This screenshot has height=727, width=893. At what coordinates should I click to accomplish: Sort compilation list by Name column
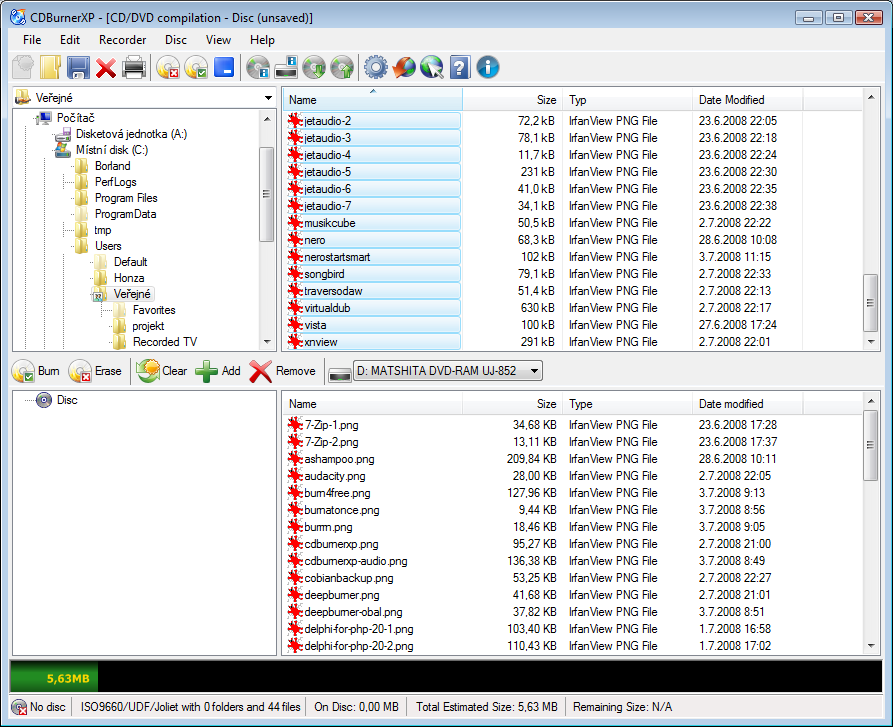[373, 404]
